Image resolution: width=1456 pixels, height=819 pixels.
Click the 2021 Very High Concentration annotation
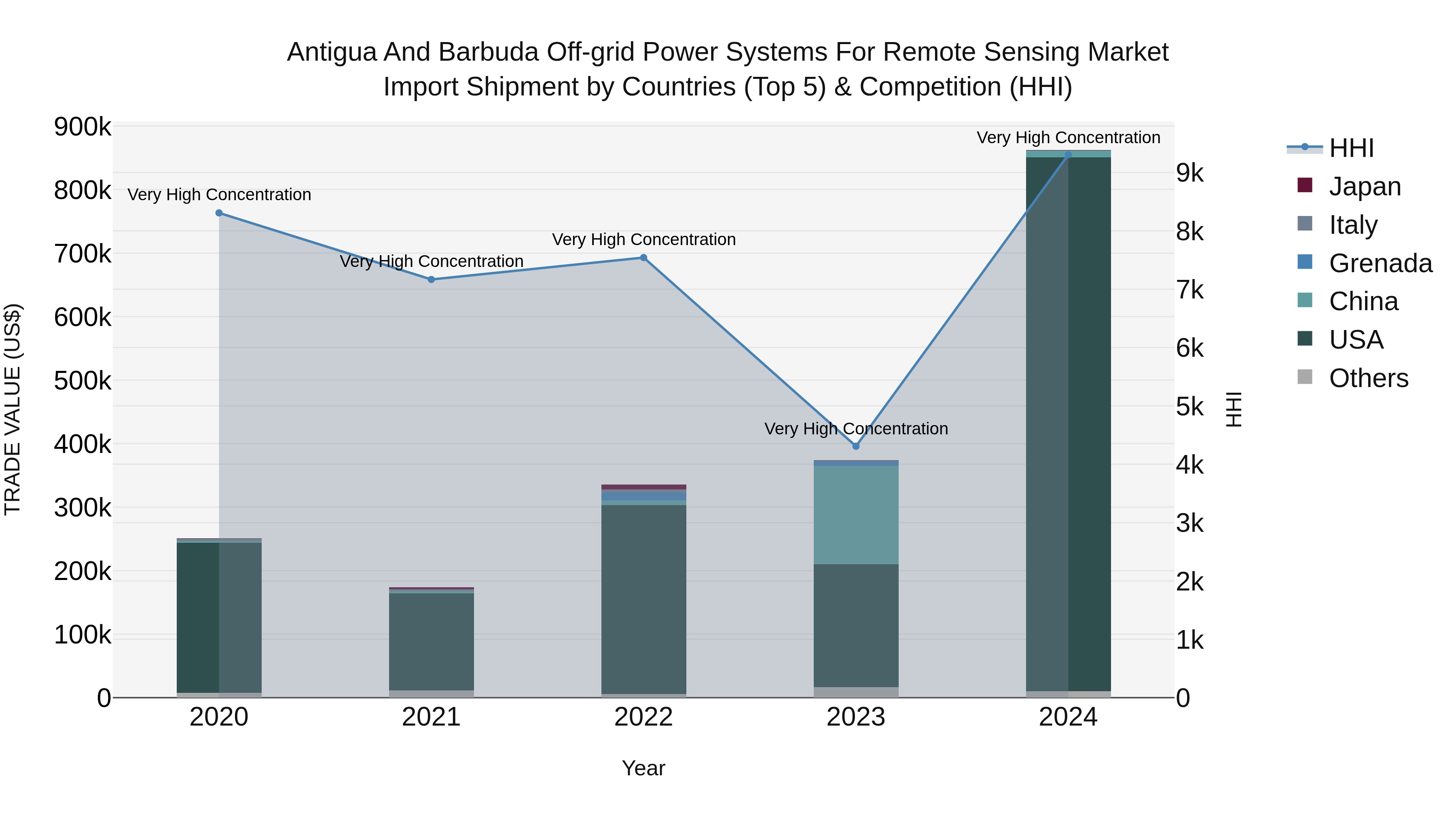click(431, 261)
